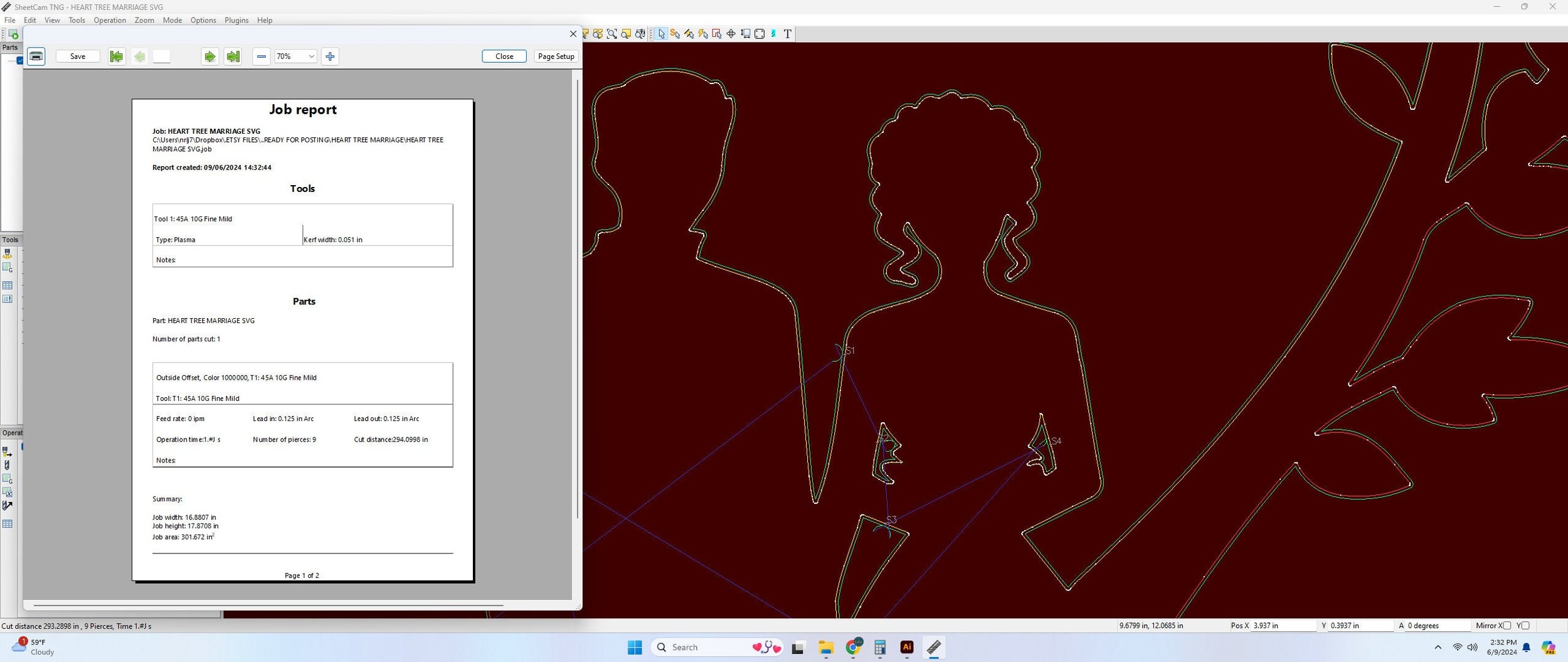The width and height of the screenshot is (1568, 662).
Task: Zoom out report with minus button
Action: [262, 56]
